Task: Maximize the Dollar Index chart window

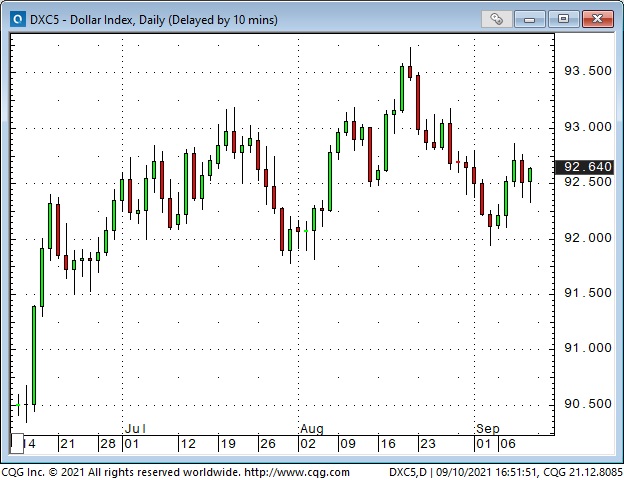Action: pyautogui.click(x=563, y=19)
